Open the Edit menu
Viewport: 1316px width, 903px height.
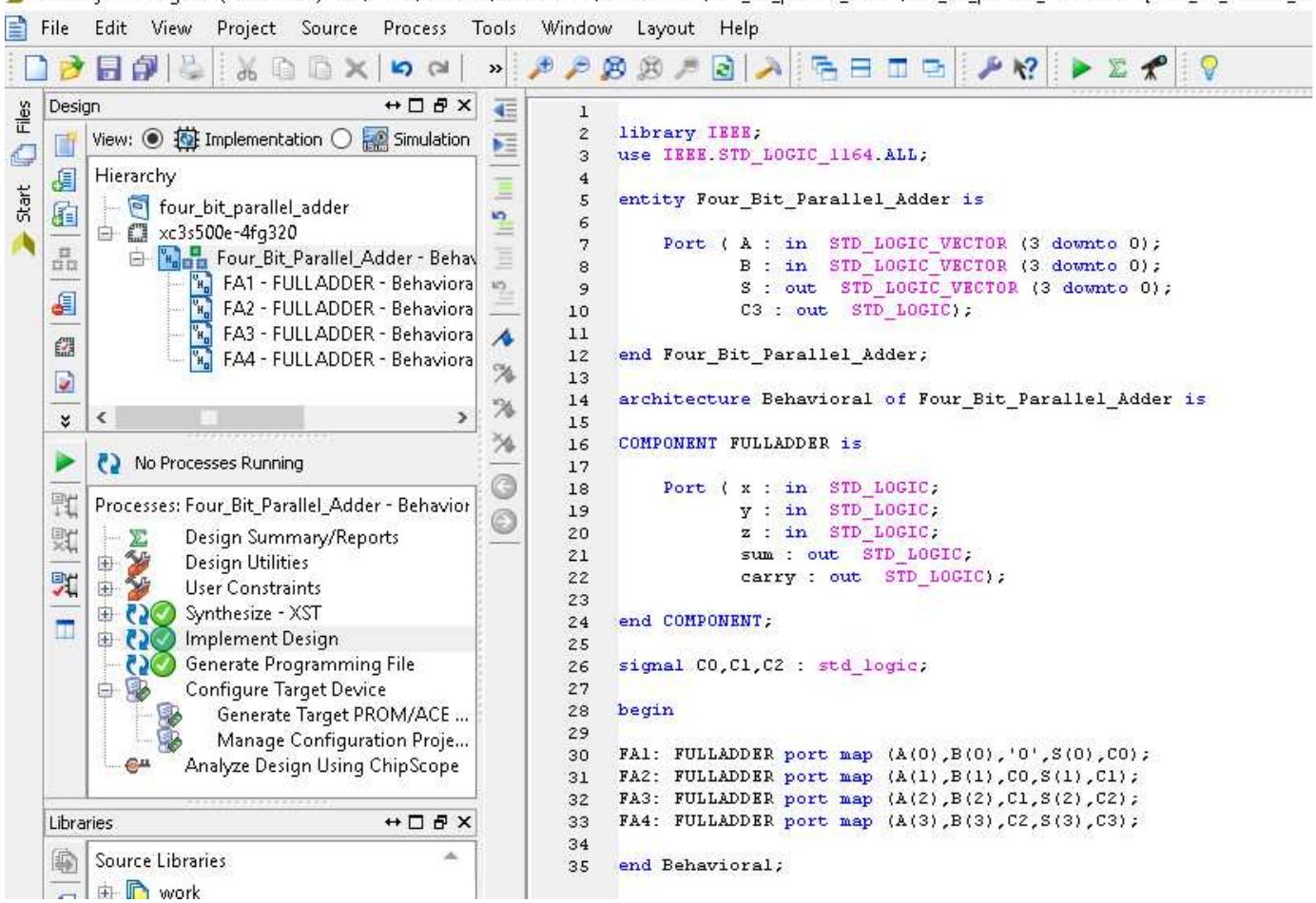[110, 29]
